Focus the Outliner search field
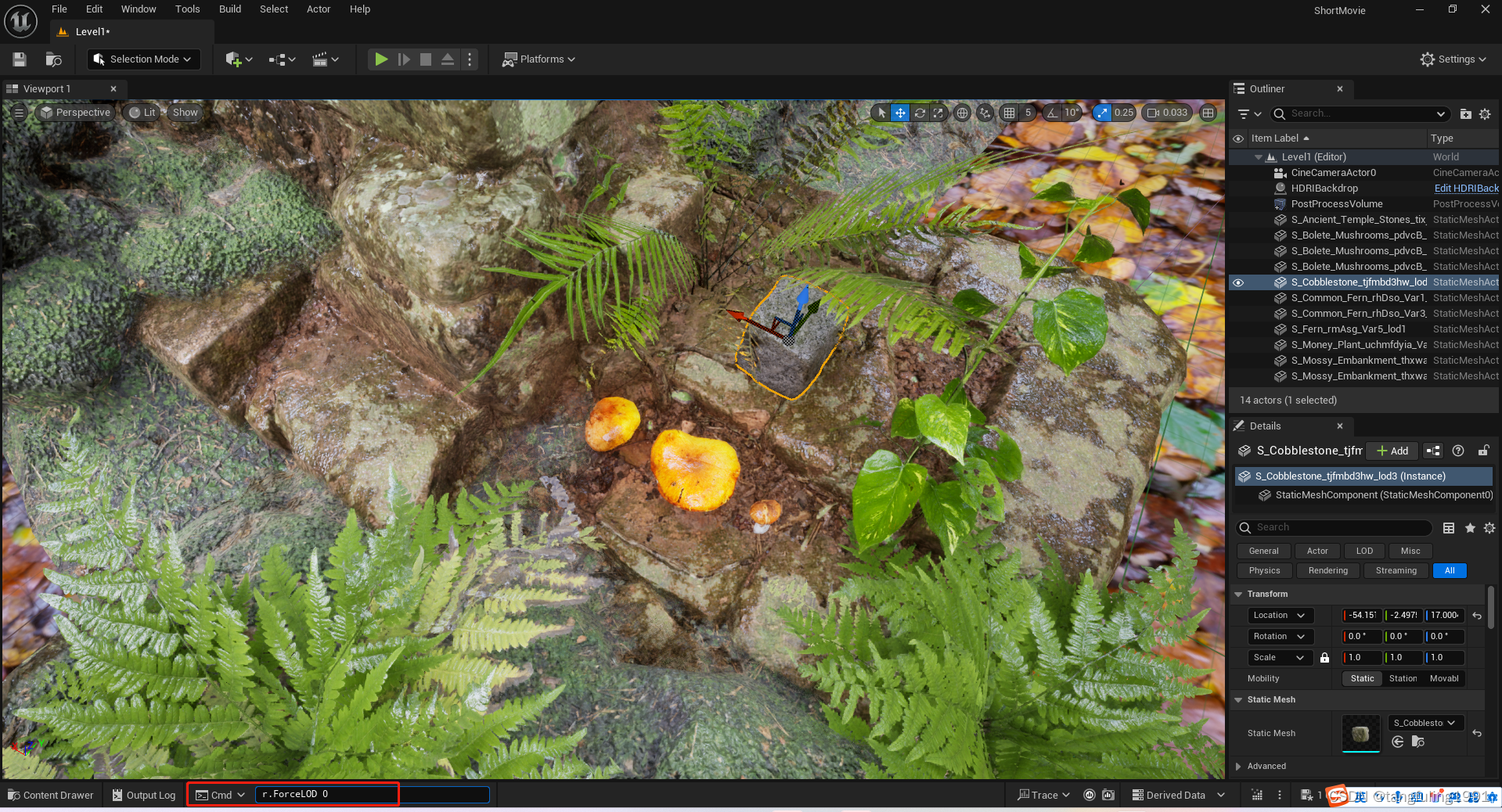 [x=1360, y=114]
